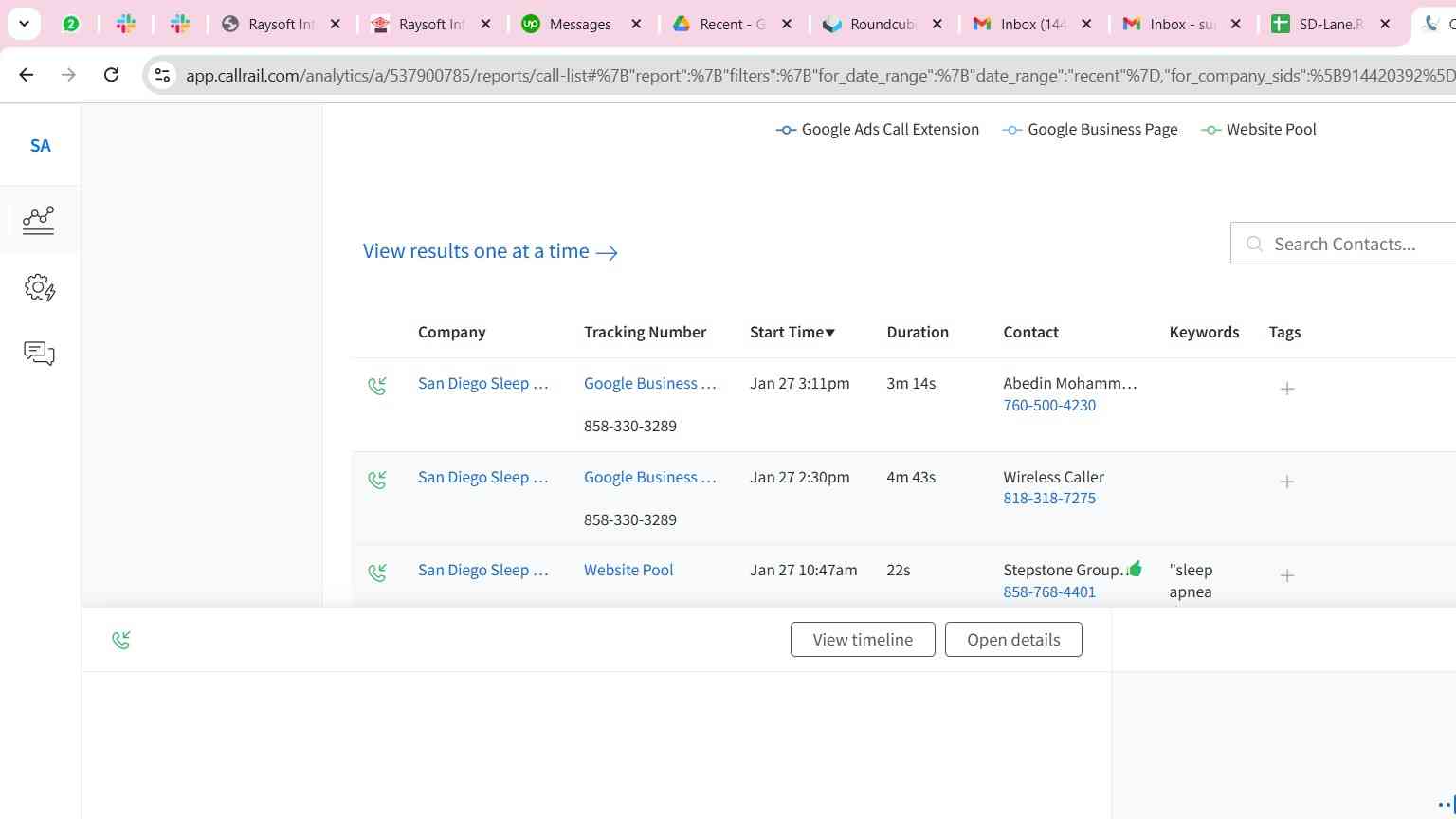The height and width of the screenshot is (819, 1456).
Task: Click the Company column header
Action: (452, 333)
